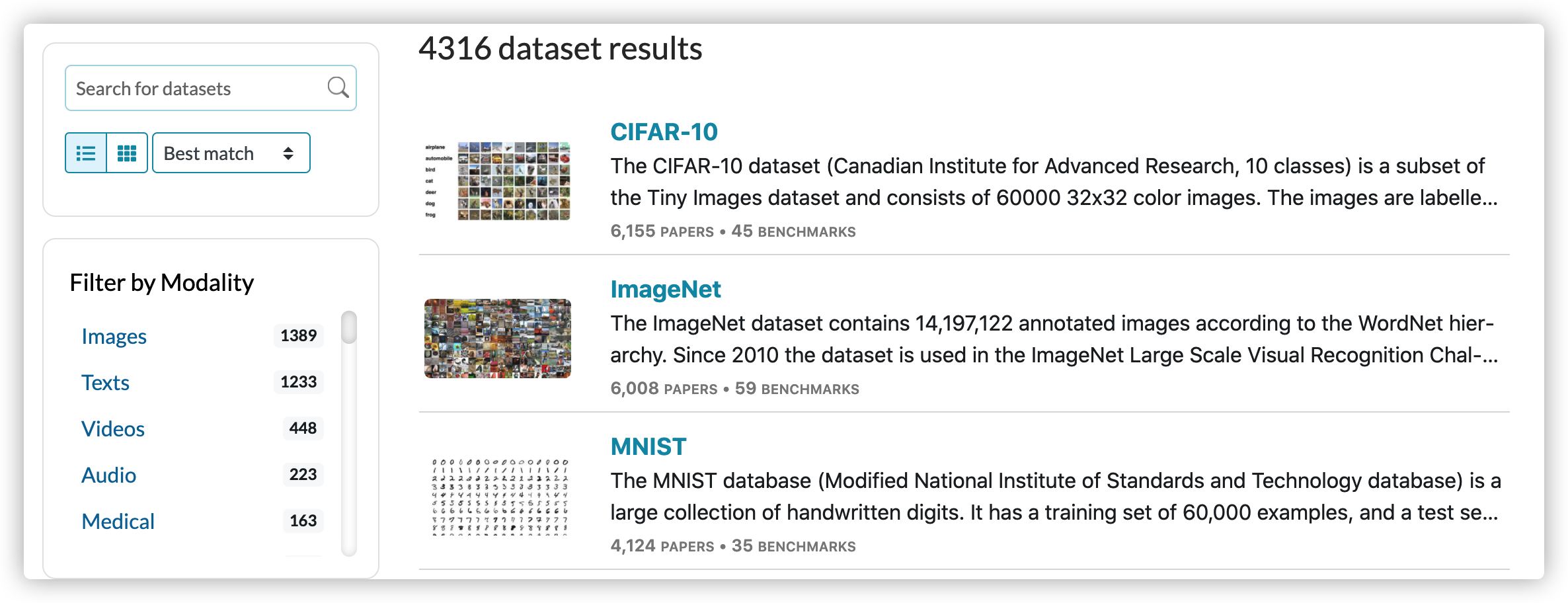Filter datasets by Audio modality
The image size is (1568, 603).
point(109,475)
